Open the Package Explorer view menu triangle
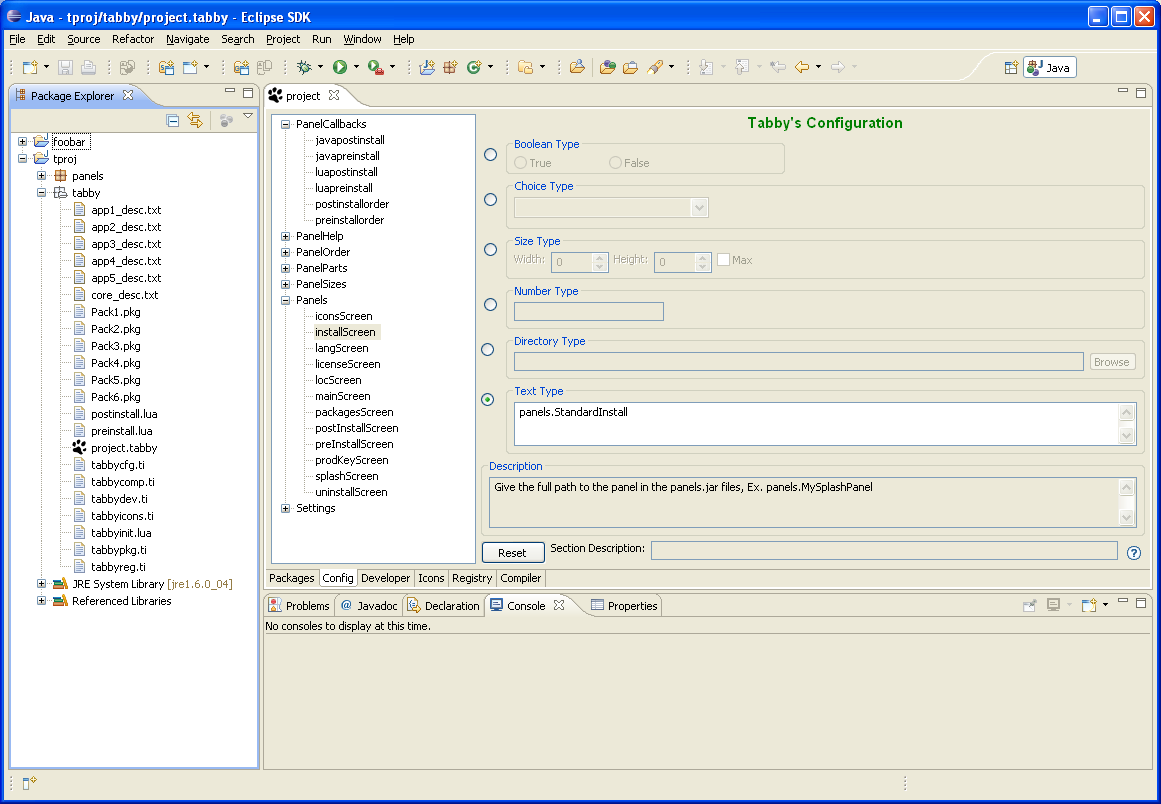The height and width of the screenshot is (804, 1161). [248, 116]
